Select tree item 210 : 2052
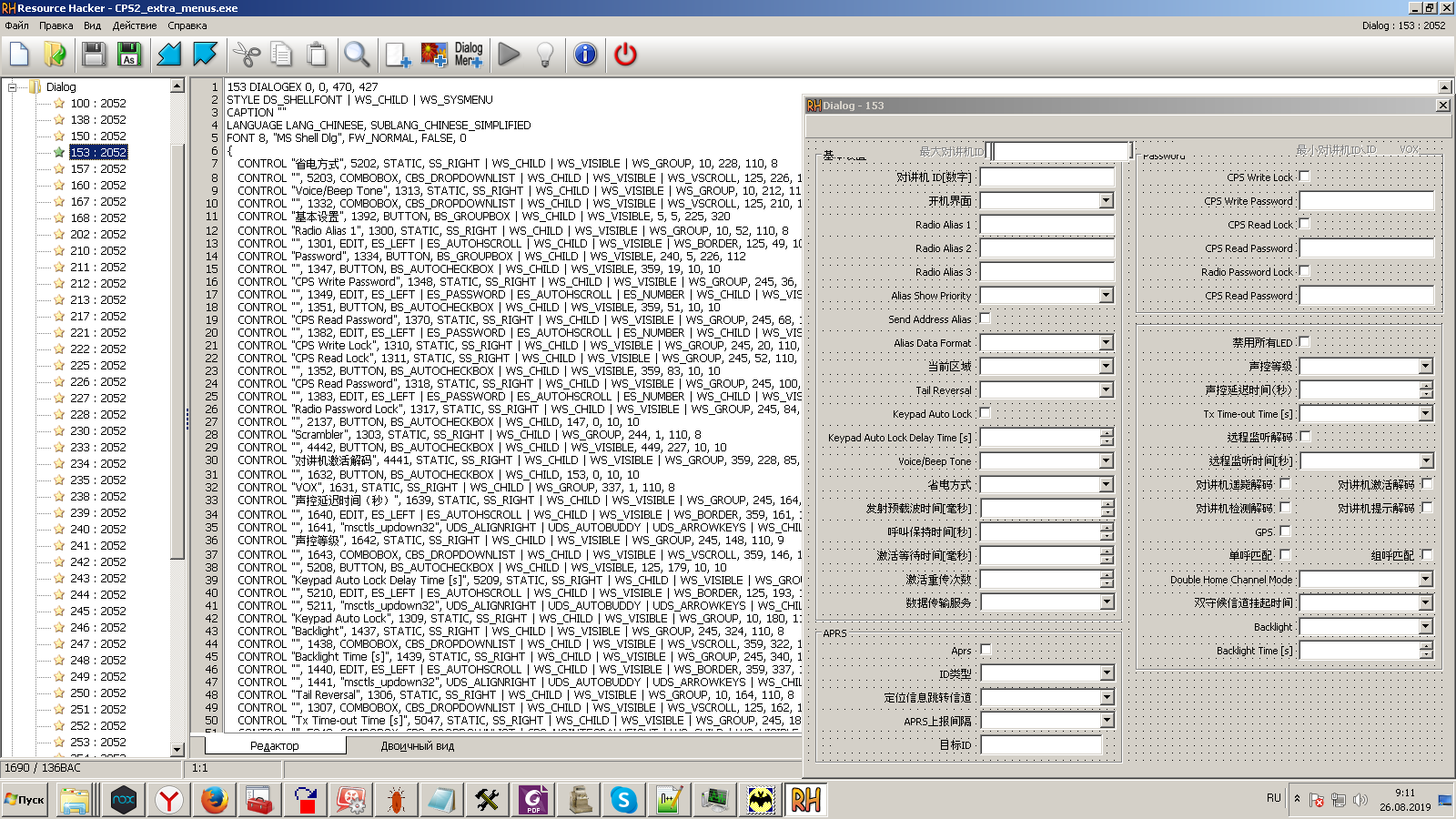The height and width of the screenshot is (819, 1456). tap(98, 251)
